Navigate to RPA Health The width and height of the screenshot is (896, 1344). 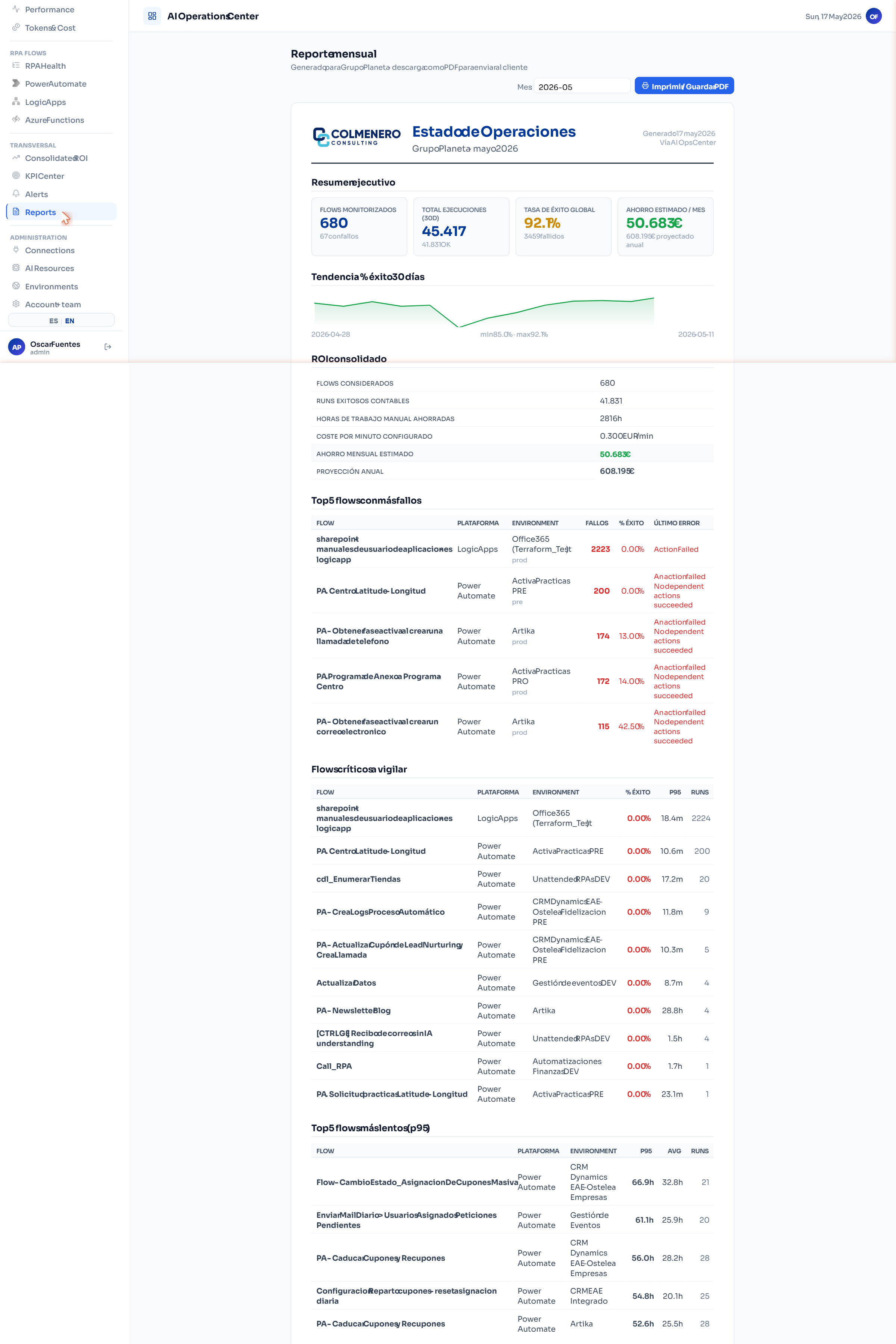point(62,66)
